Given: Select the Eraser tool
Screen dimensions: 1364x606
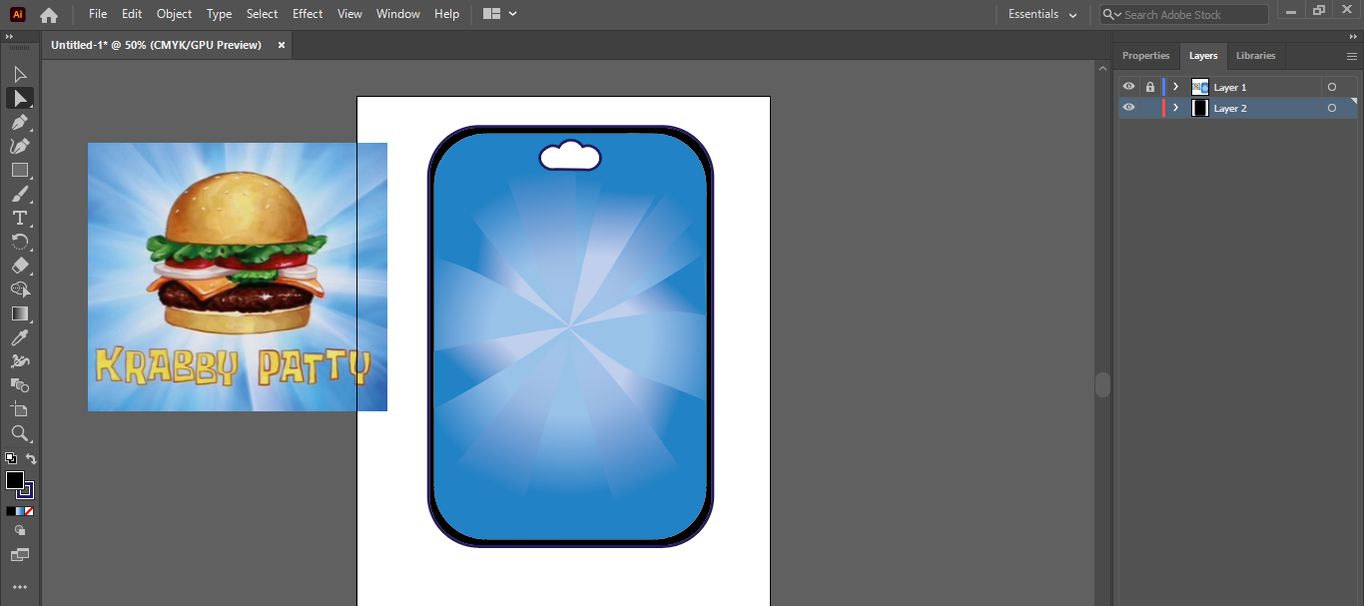Looking at the screenshot, I should point(20,266).
